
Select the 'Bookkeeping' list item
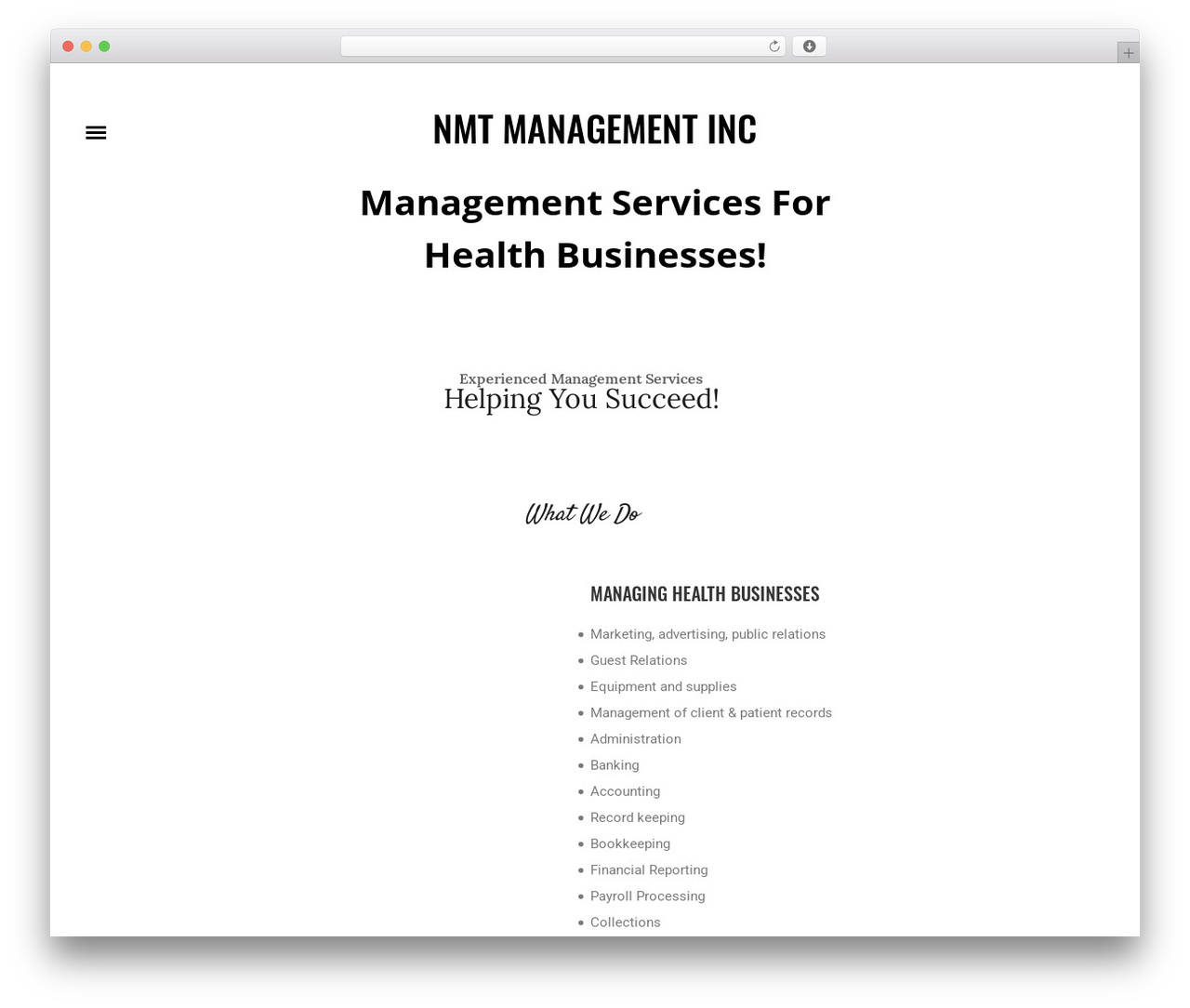click(630, 843)
